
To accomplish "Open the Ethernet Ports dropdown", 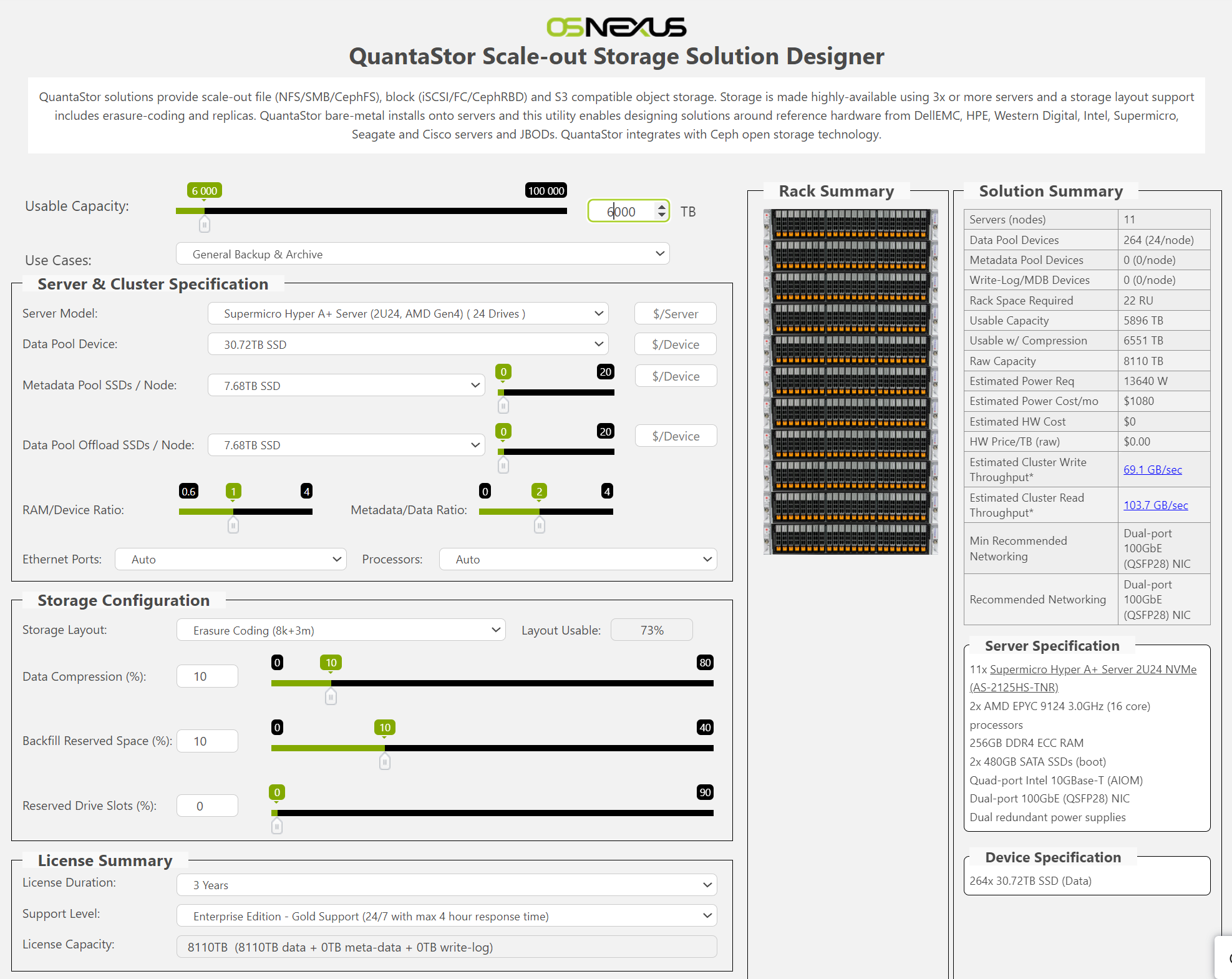I will pyautogui.click(x=230, y=560).
